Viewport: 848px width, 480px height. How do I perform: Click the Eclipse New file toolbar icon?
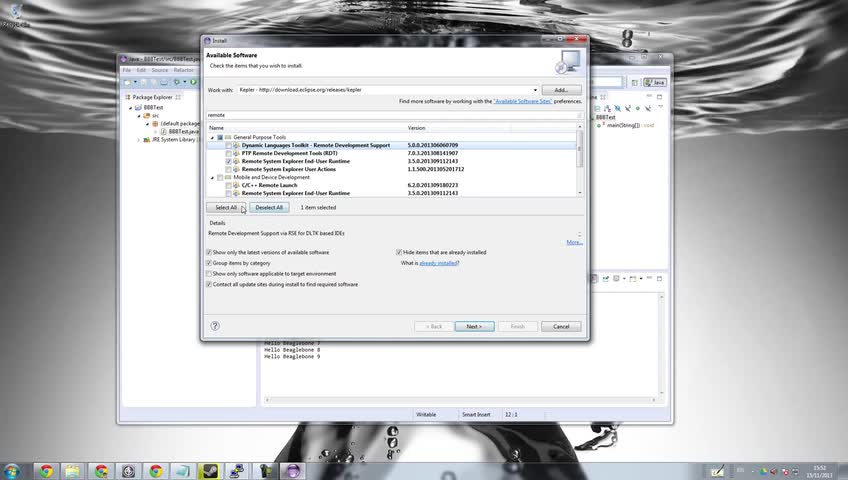(127, 82)
